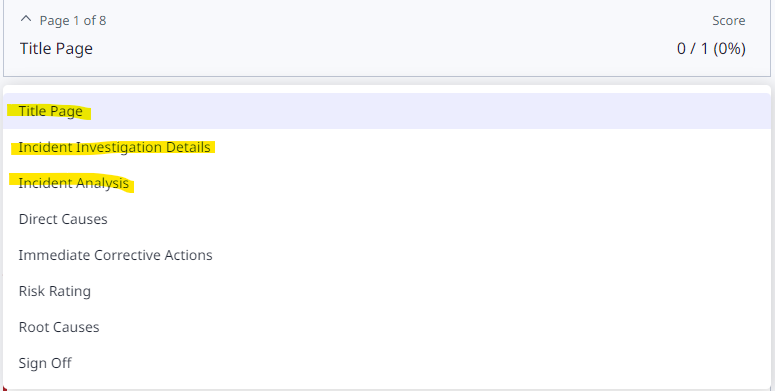The width and height of the screenshot is (775, 391).
Task: Pick the entry directly below Direct Causes
Action: pos(387,255)
